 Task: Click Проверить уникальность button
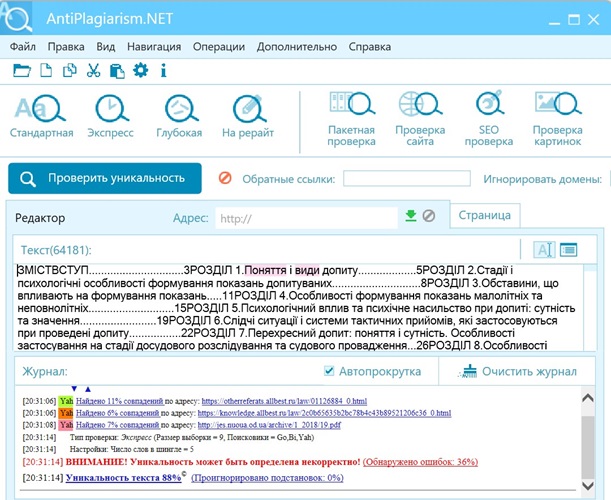click(x=105, y=178)
